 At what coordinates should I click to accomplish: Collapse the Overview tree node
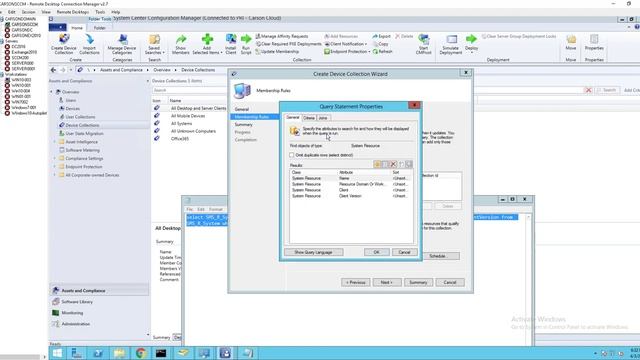click(52, 92)
